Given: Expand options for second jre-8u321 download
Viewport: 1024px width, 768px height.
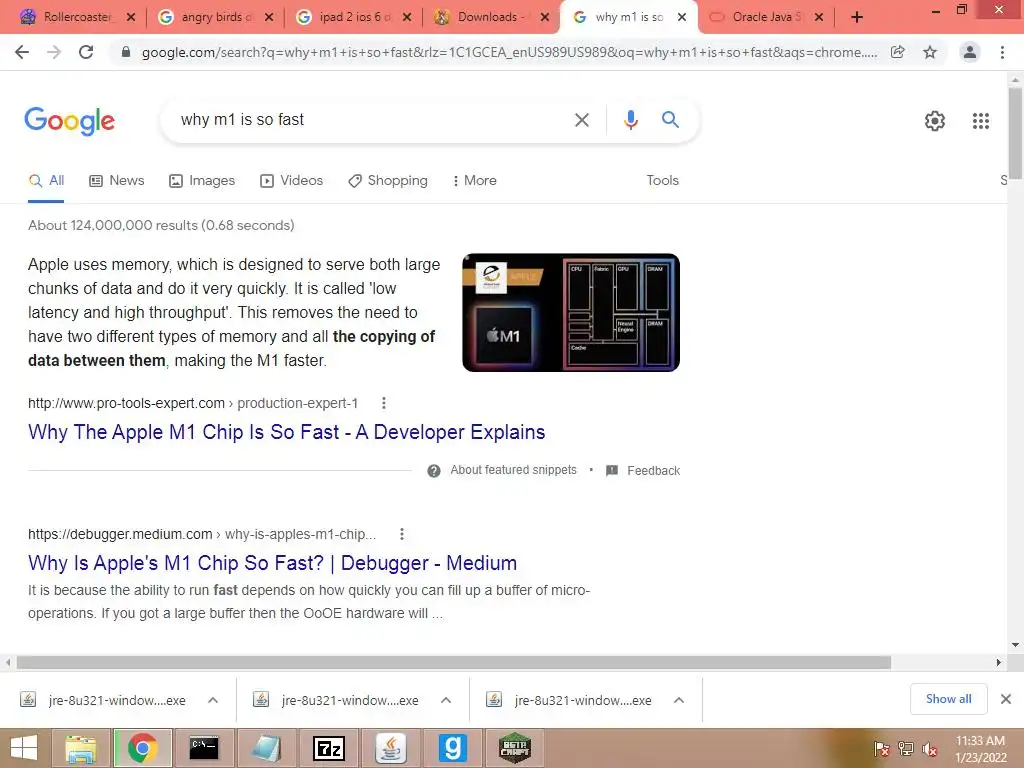Looking at the screenshot, I should [x=445, y=700].
